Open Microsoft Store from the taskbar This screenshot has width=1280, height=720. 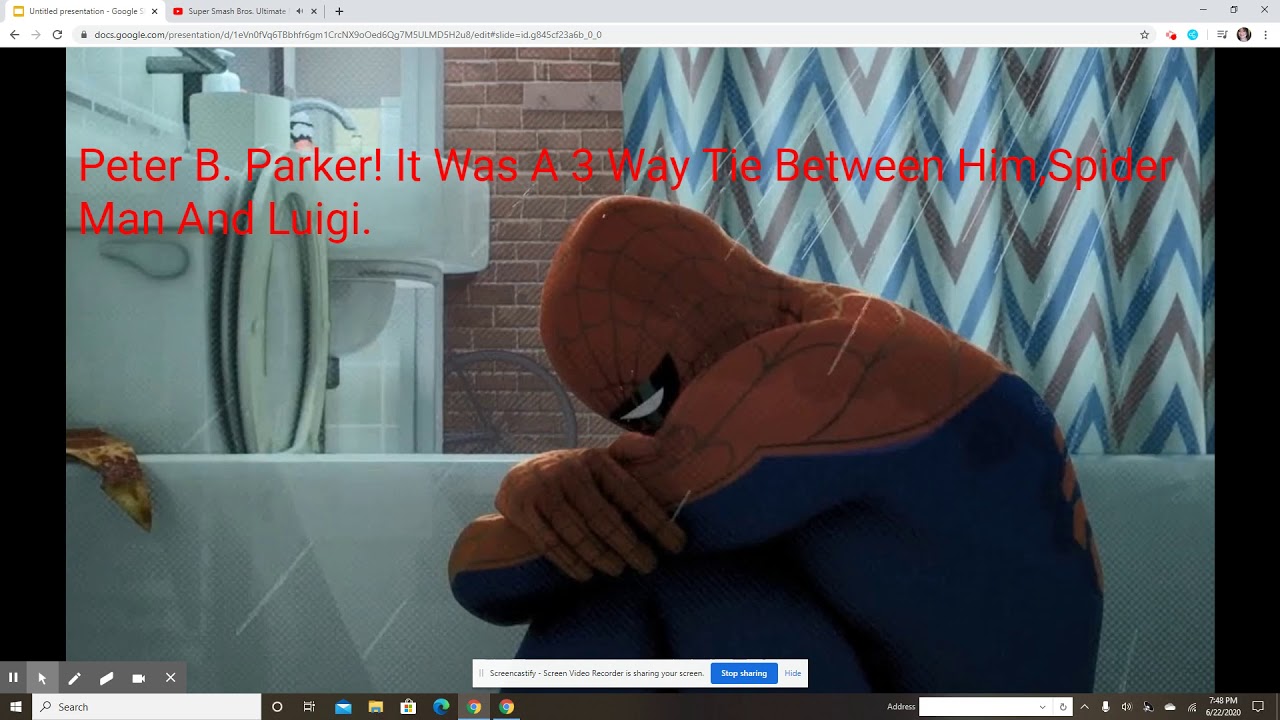408,707
